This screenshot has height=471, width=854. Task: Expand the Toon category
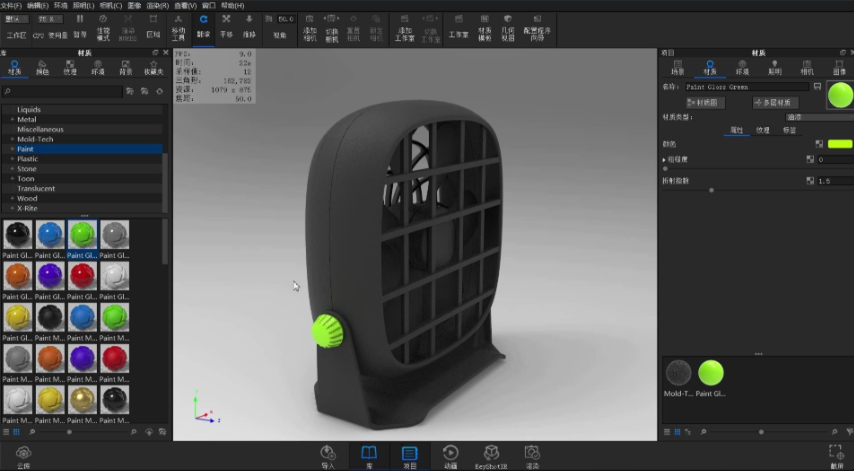pyautogui.click(x=12, y=179)
